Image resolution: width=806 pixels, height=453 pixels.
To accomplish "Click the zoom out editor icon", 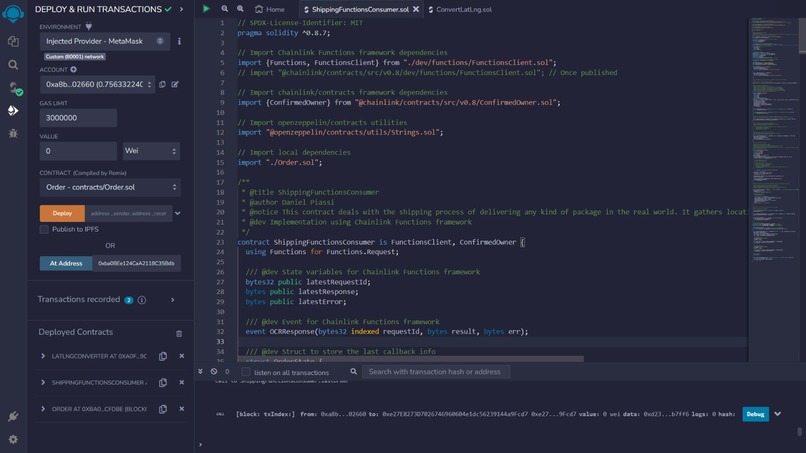I will [x=225, y=9].
